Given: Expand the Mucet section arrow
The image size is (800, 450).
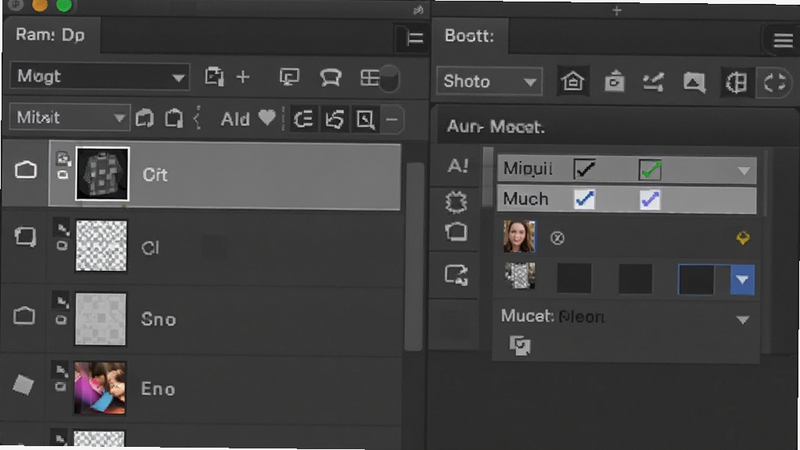Looking at the screenshot, I should coord(743,319).
